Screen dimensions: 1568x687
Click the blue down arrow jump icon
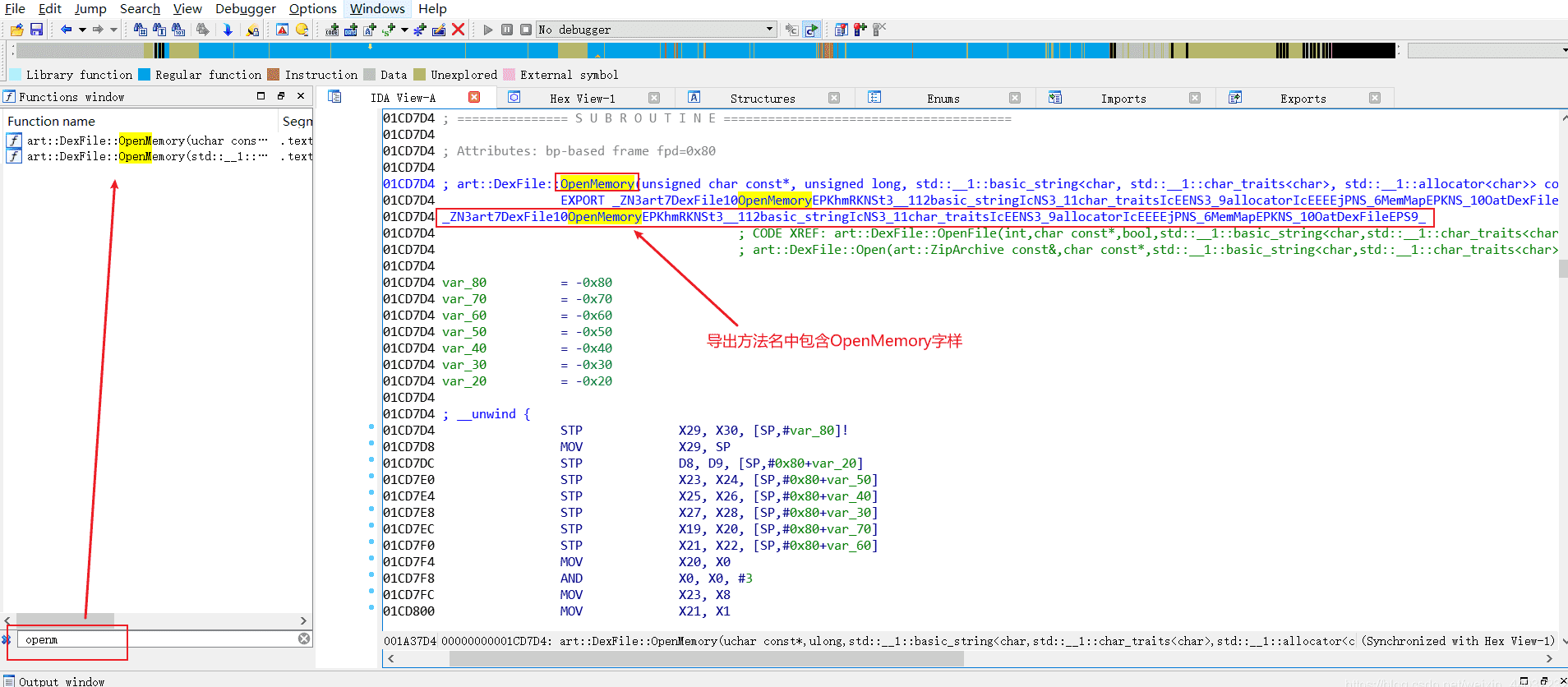click(228, 30)
